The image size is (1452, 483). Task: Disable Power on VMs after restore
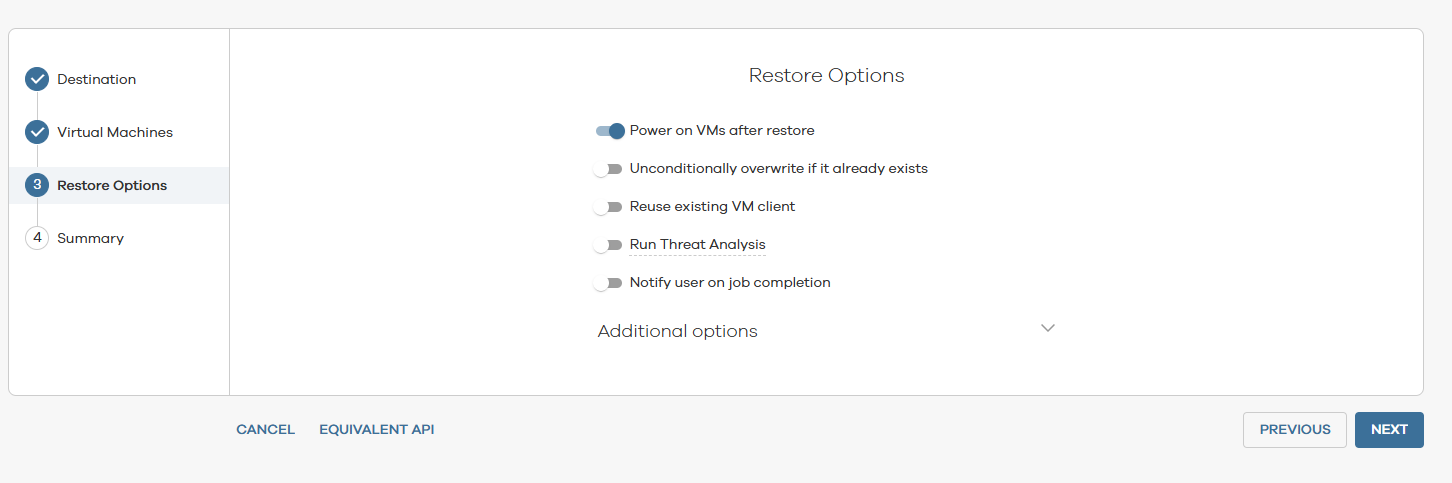(x=609, y=131)
